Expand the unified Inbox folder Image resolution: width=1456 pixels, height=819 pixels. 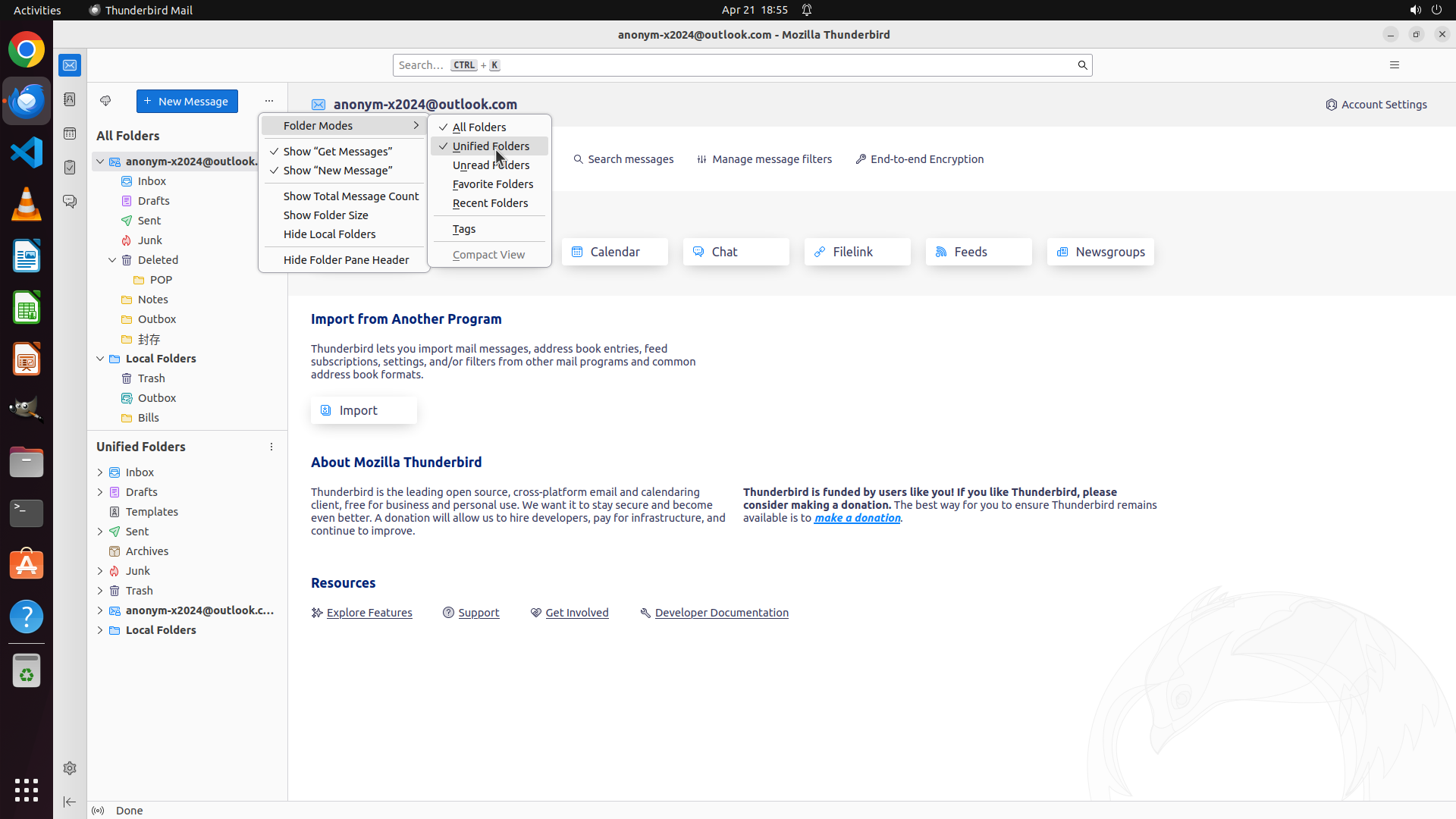point(100,472)
